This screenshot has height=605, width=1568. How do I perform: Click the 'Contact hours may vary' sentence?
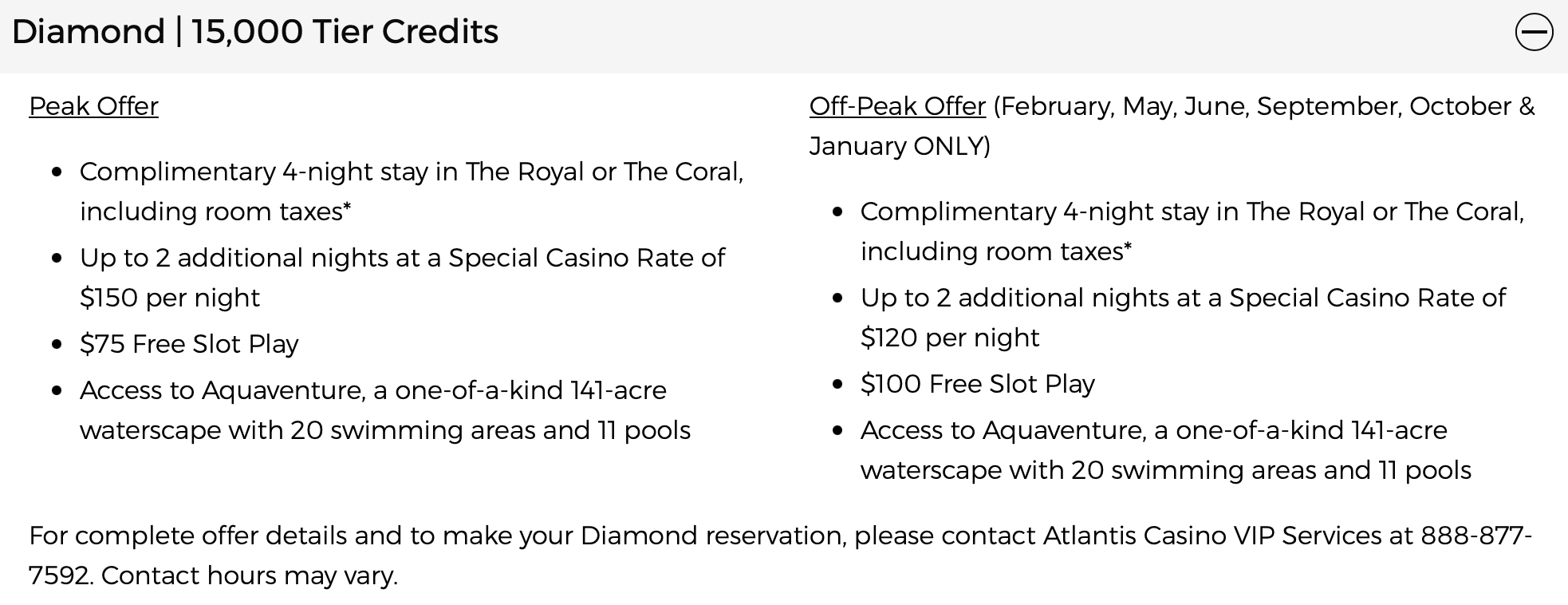[250, 575]
